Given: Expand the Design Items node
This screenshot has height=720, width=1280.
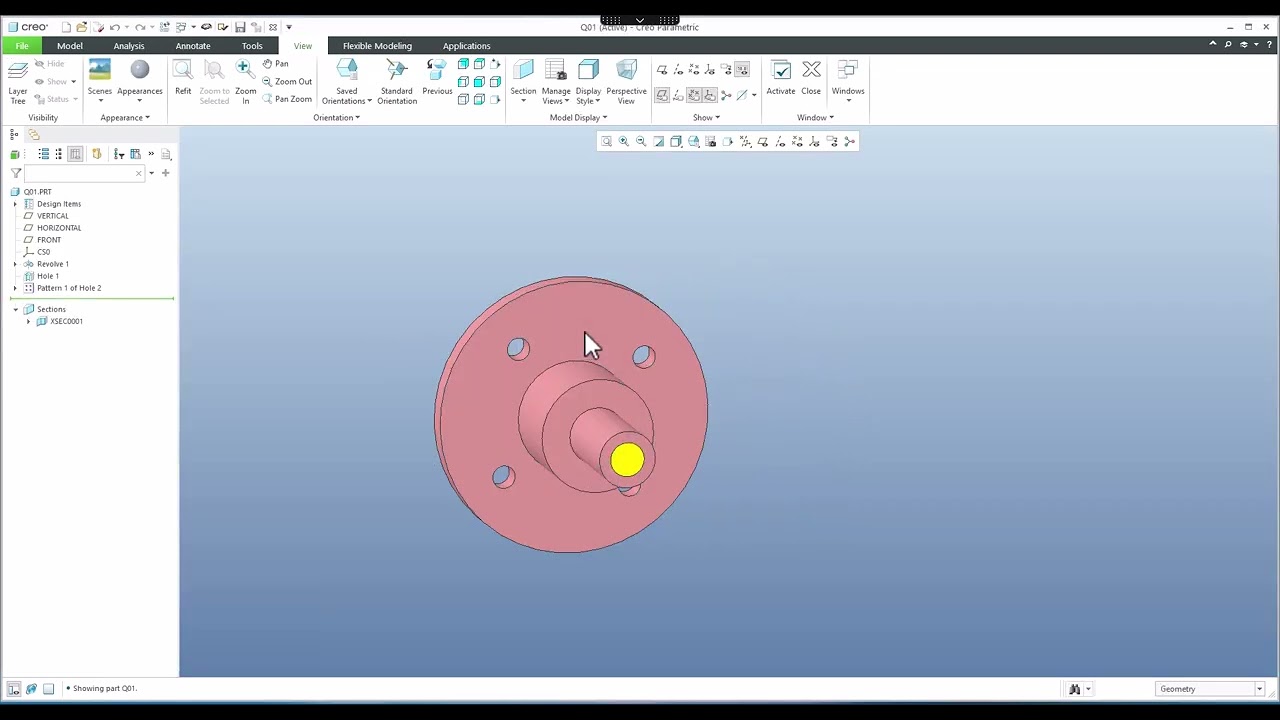Looking at the screenshot, I should pyautogui.click(x=15, y=204).
